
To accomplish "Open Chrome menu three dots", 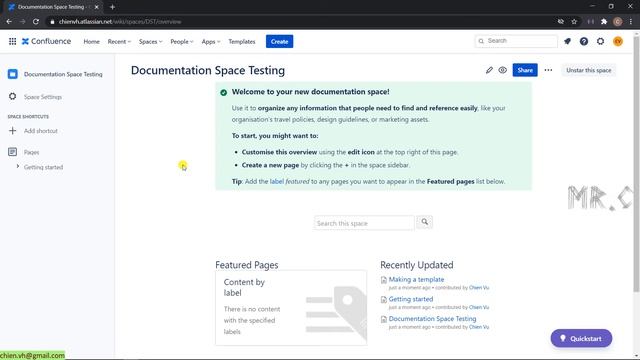I will 631,22.
